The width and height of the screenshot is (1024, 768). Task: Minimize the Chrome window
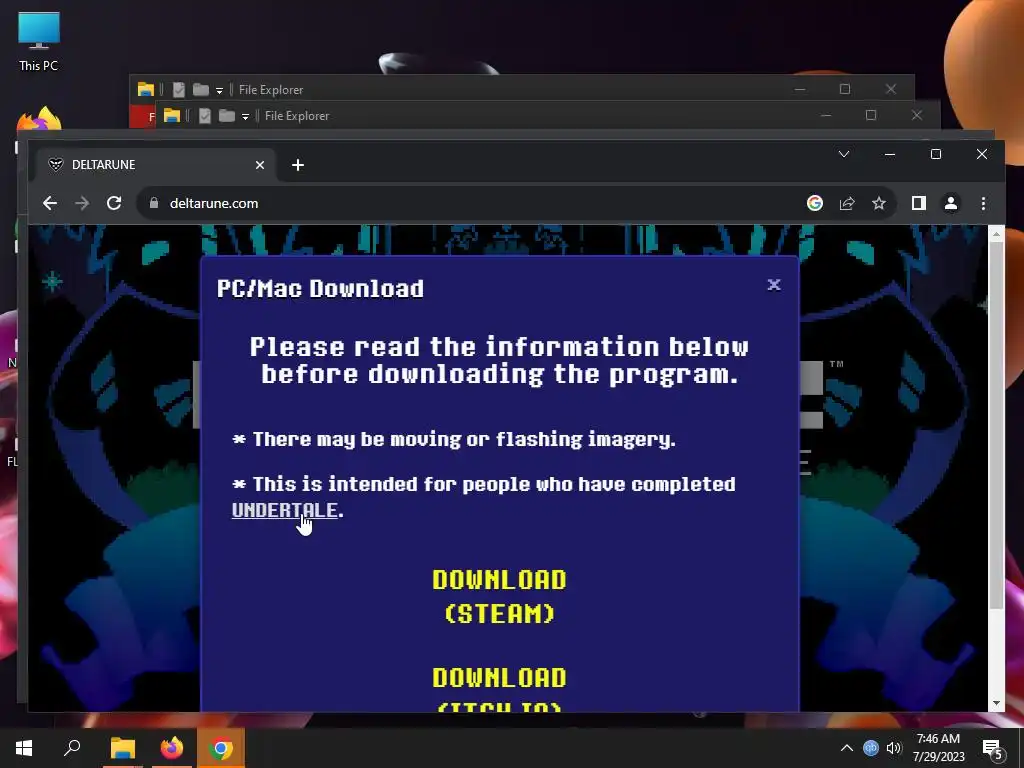coord(889,154)
